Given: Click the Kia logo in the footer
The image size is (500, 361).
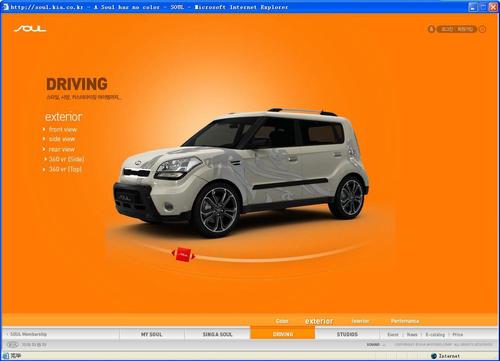Looking at the screenshot, I should (x=12, y=345).
